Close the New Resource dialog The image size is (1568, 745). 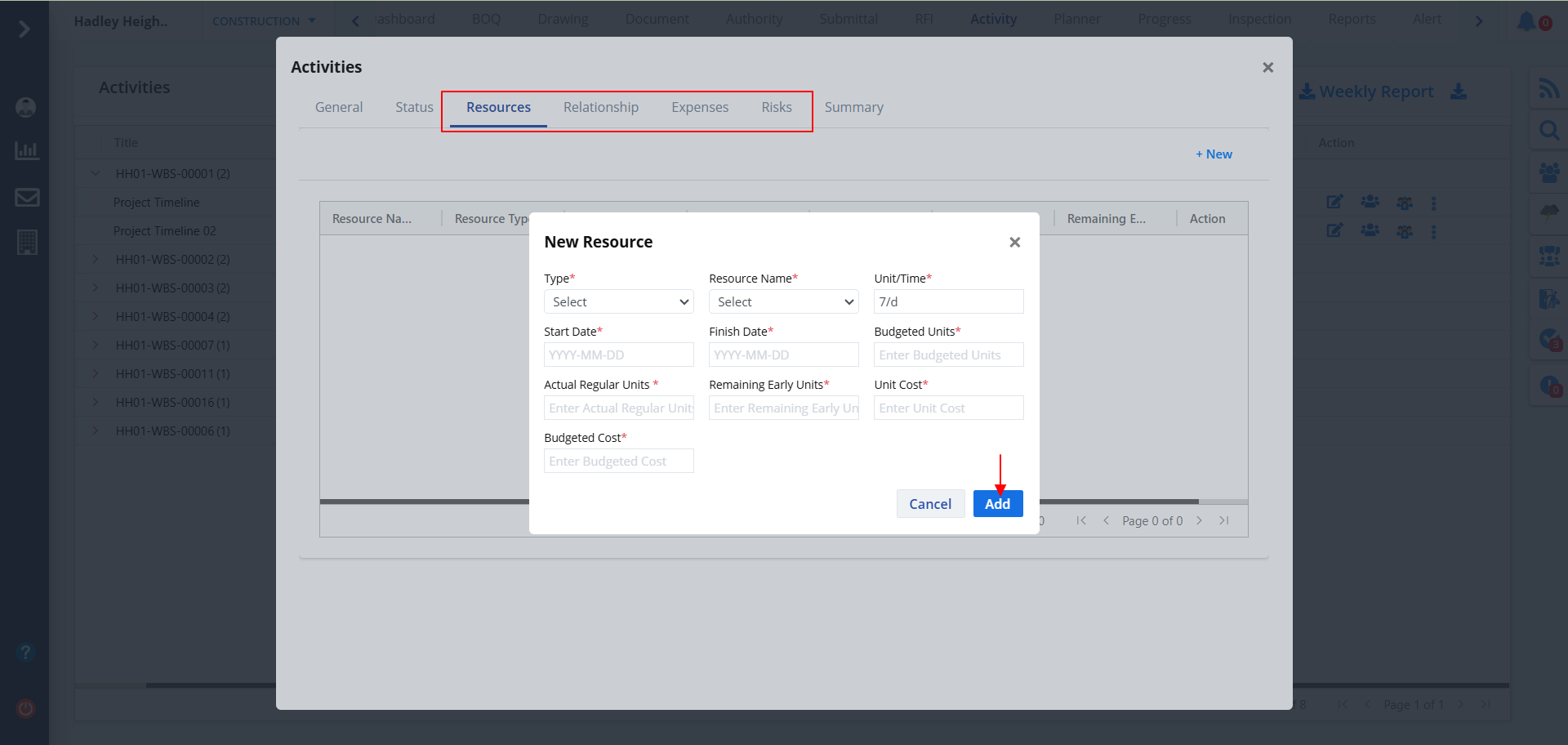(1014, 243)
